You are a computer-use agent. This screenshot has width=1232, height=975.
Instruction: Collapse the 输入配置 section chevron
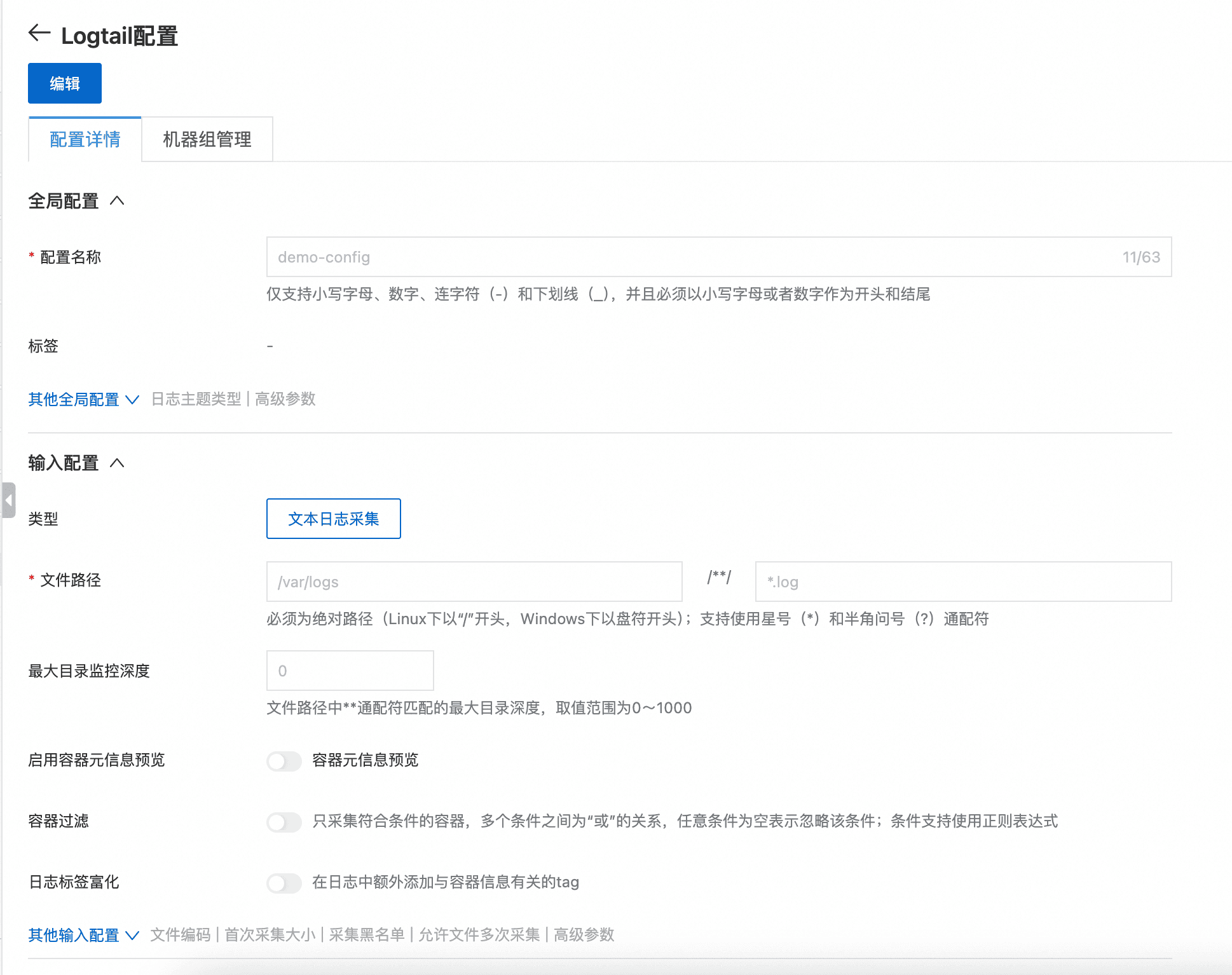click(117, 463)
